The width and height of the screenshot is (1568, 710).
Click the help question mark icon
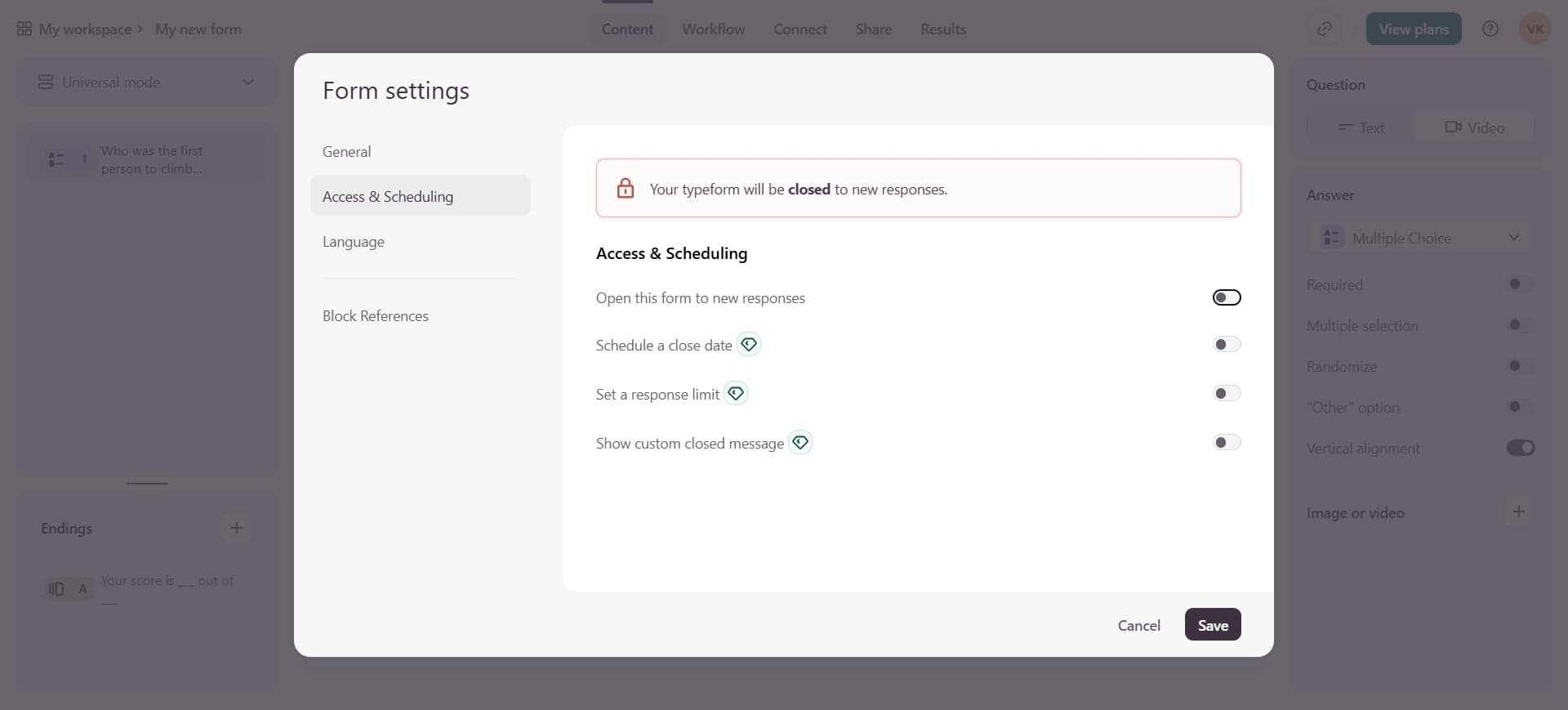click(1490, 29)
